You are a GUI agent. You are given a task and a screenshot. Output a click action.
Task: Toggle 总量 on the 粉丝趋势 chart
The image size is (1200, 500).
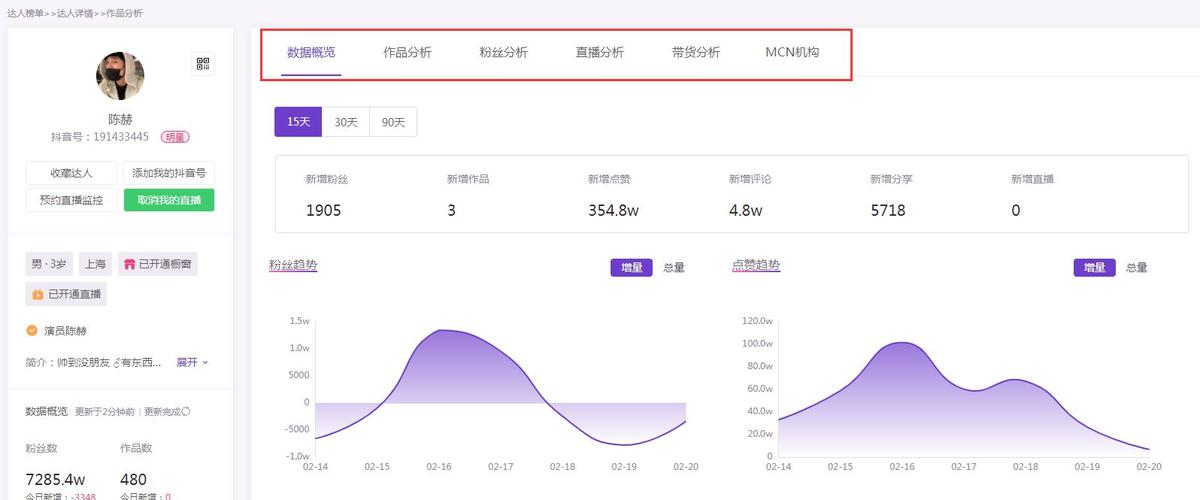tap(674, 268)
